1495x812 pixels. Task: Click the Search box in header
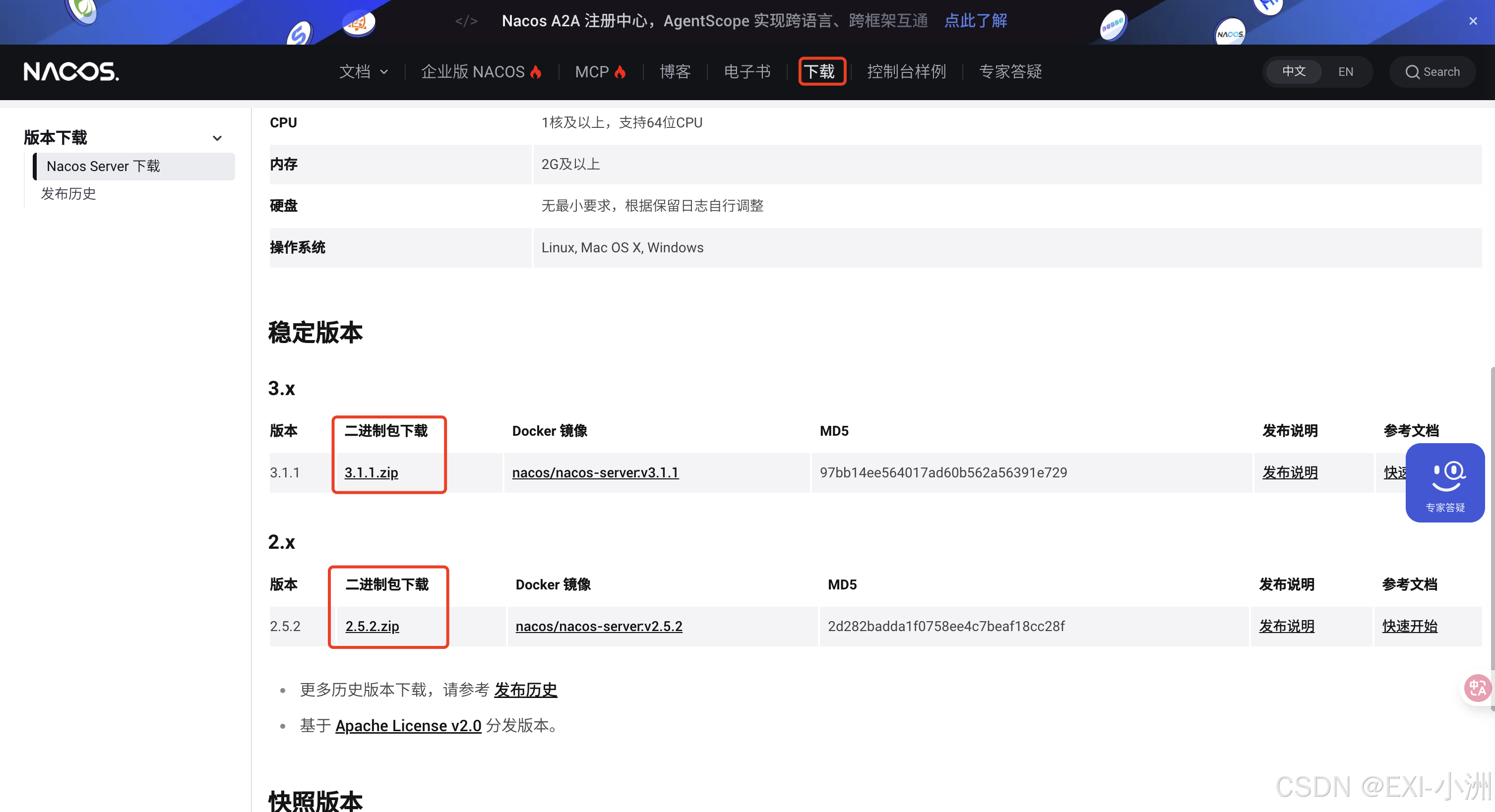(x=1433, y=72)
